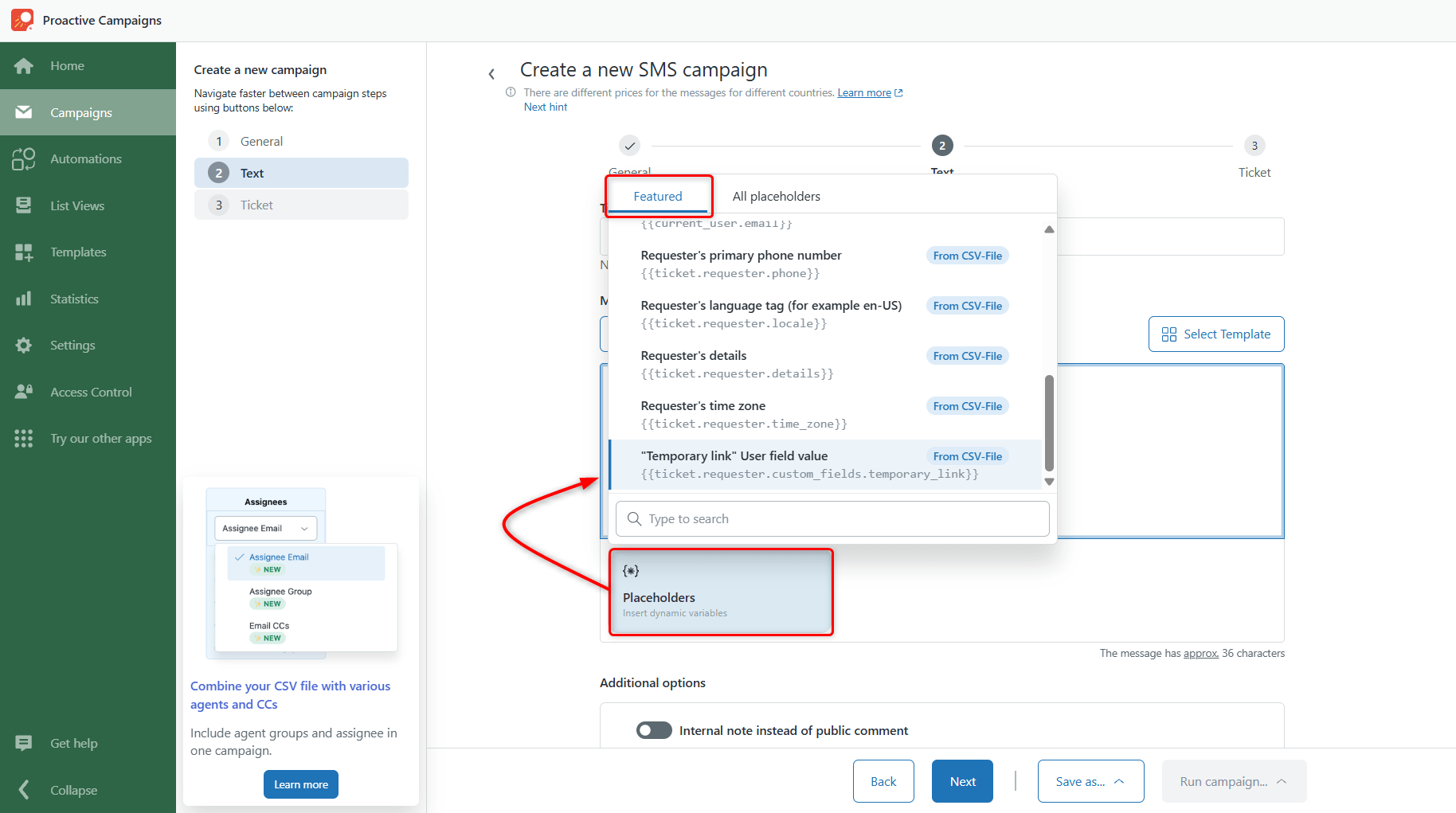Open Statistics bar chart icon

point(24,299)
